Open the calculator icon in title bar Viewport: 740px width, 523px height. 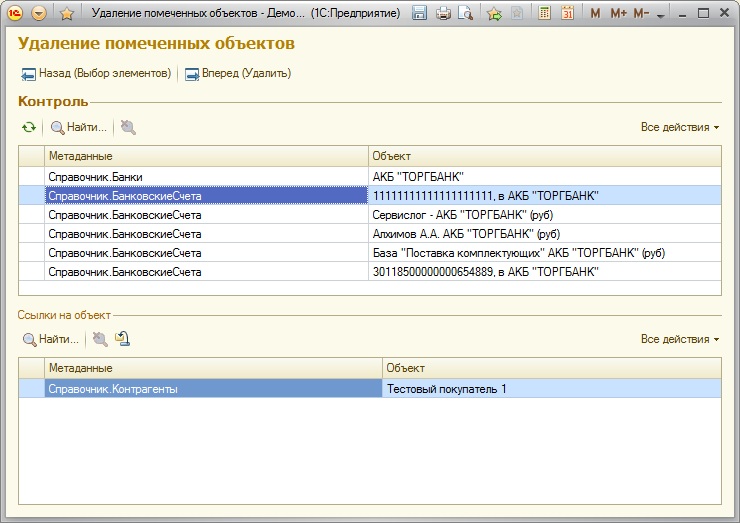[545, 13]
